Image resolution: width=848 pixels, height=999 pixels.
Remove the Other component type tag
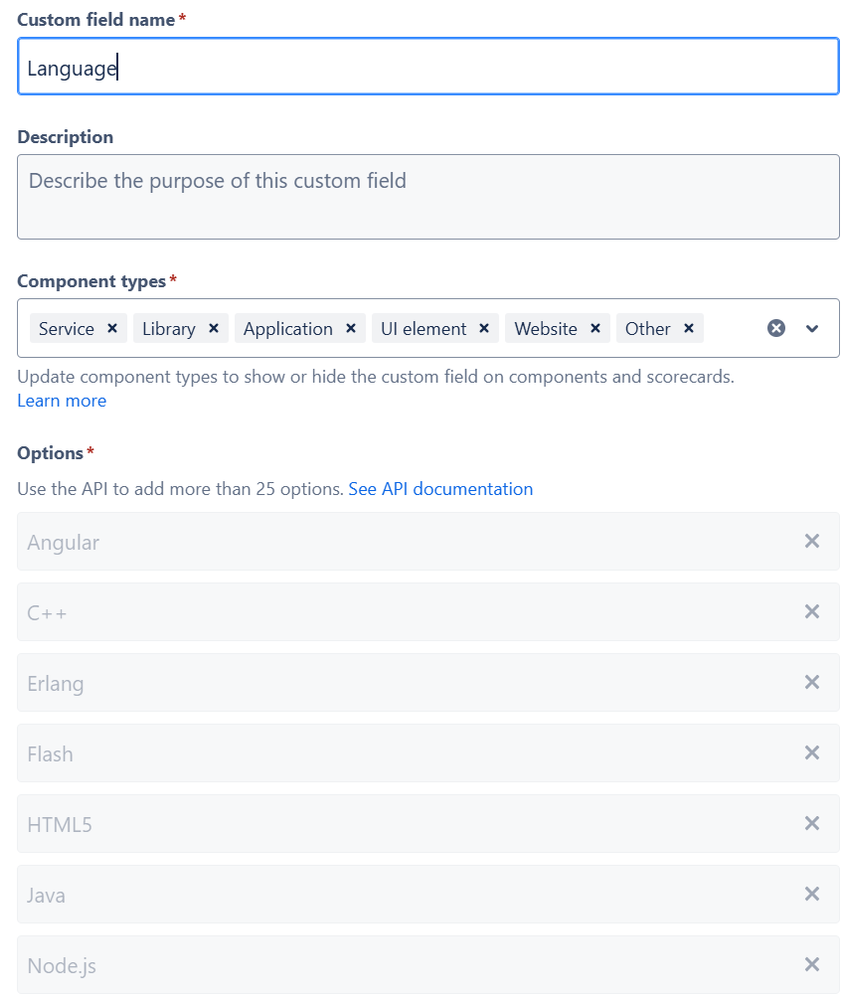[688, 328]
